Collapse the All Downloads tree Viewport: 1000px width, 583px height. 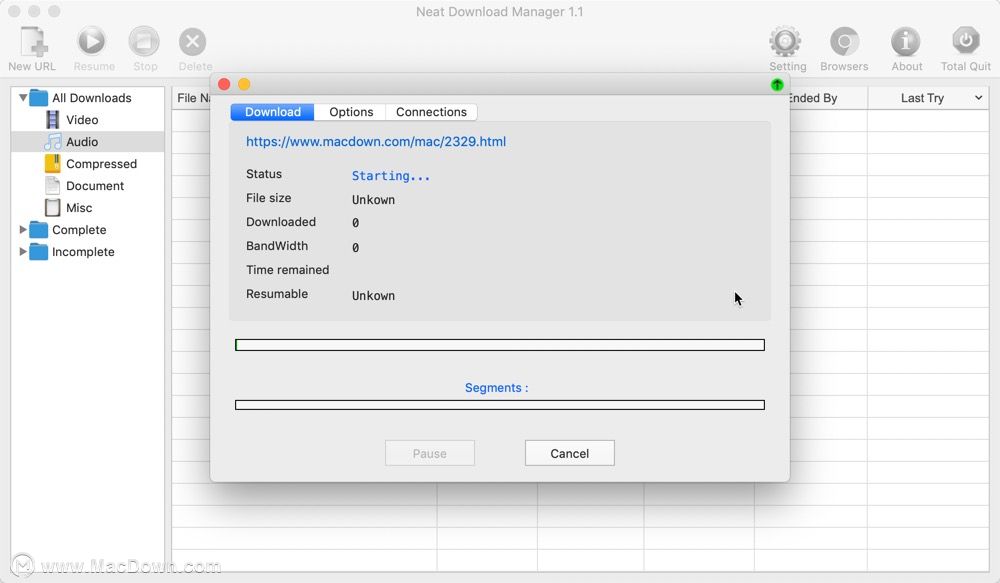pyautogui.click(x=23, y=98)
